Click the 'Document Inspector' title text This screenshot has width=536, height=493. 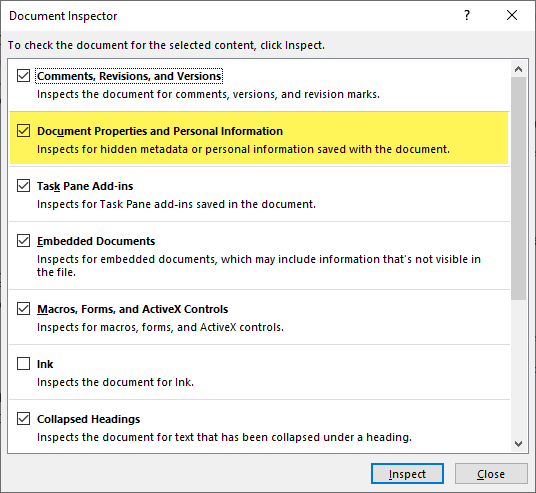pos(63,16)
